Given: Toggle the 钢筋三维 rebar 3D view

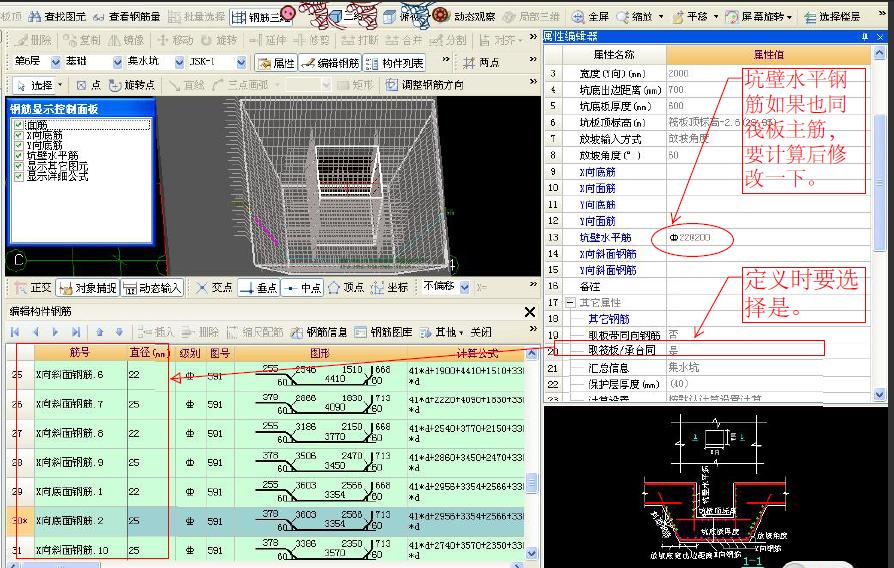Looking at the screenshot, I should coord(261,17).
